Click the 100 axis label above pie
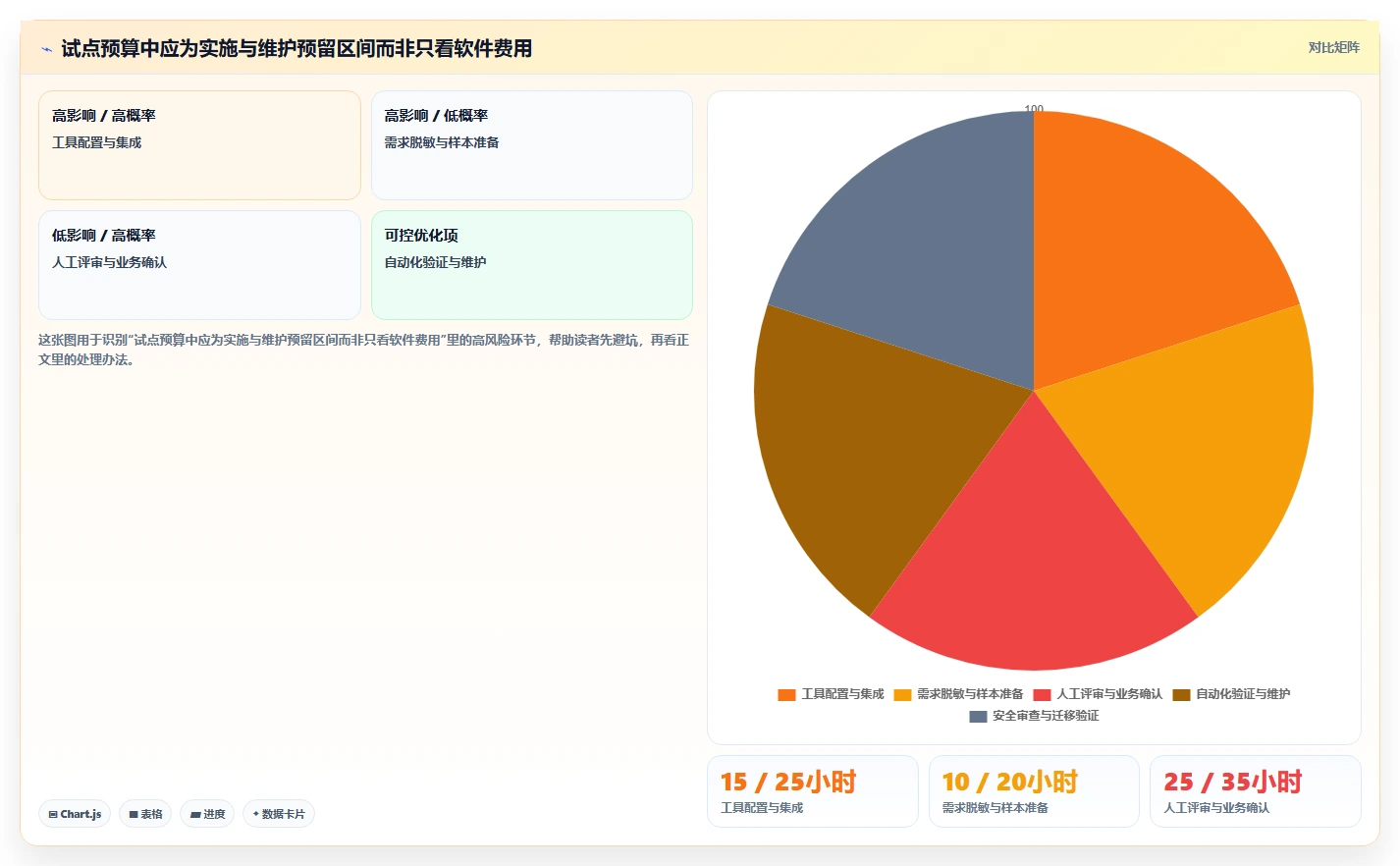 click(x=1034, y=108)
